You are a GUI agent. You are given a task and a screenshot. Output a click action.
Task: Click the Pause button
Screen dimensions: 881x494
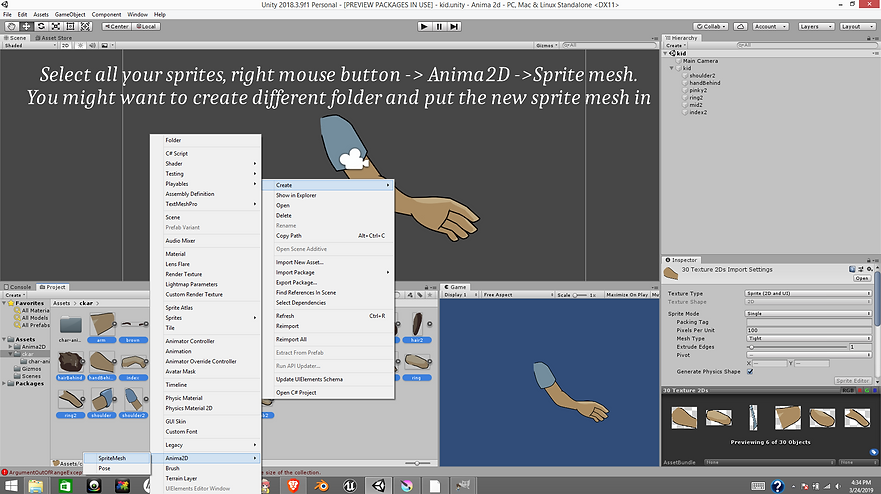point(439,26)
